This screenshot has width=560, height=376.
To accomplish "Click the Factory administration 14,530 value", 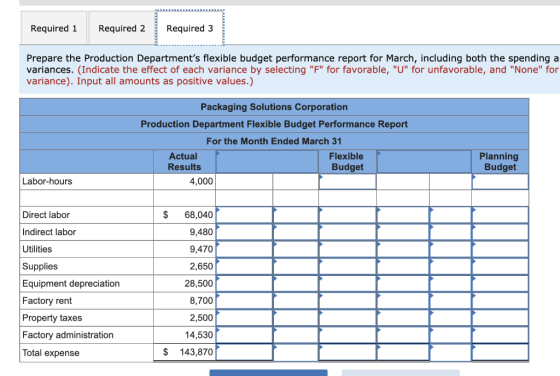I will (199, 335).
